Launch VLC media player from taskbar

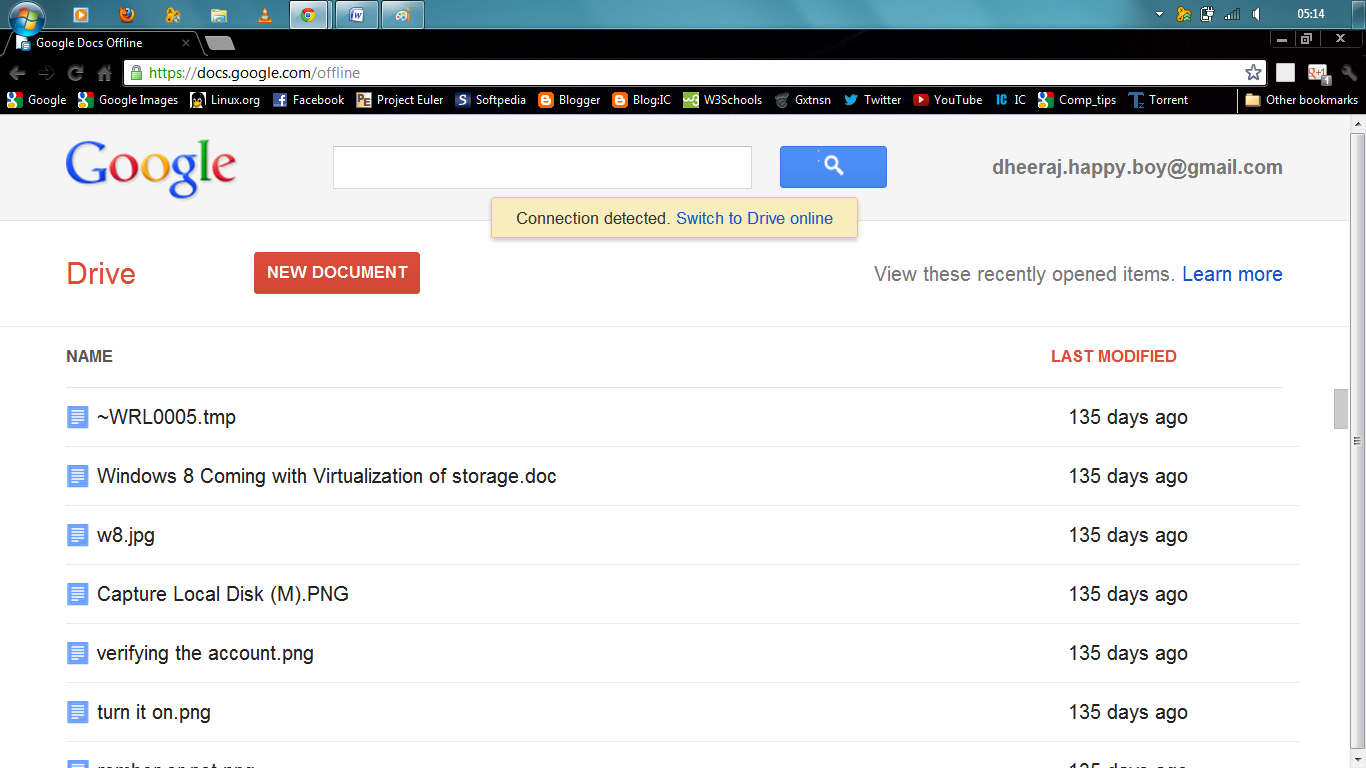(264, 15)
